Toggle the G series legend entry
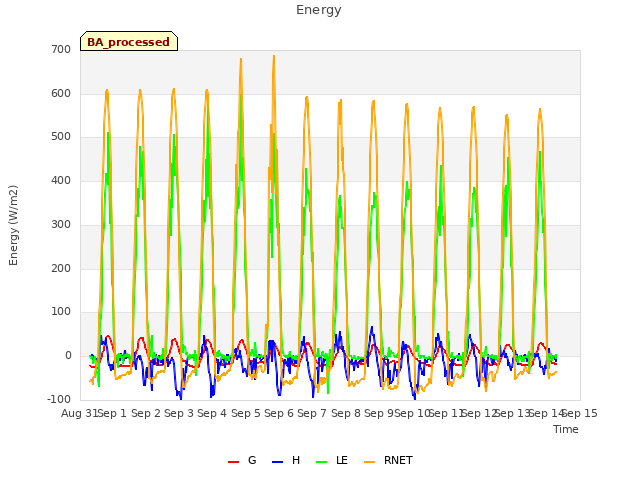The image size is (640, 480). point(242,460)
